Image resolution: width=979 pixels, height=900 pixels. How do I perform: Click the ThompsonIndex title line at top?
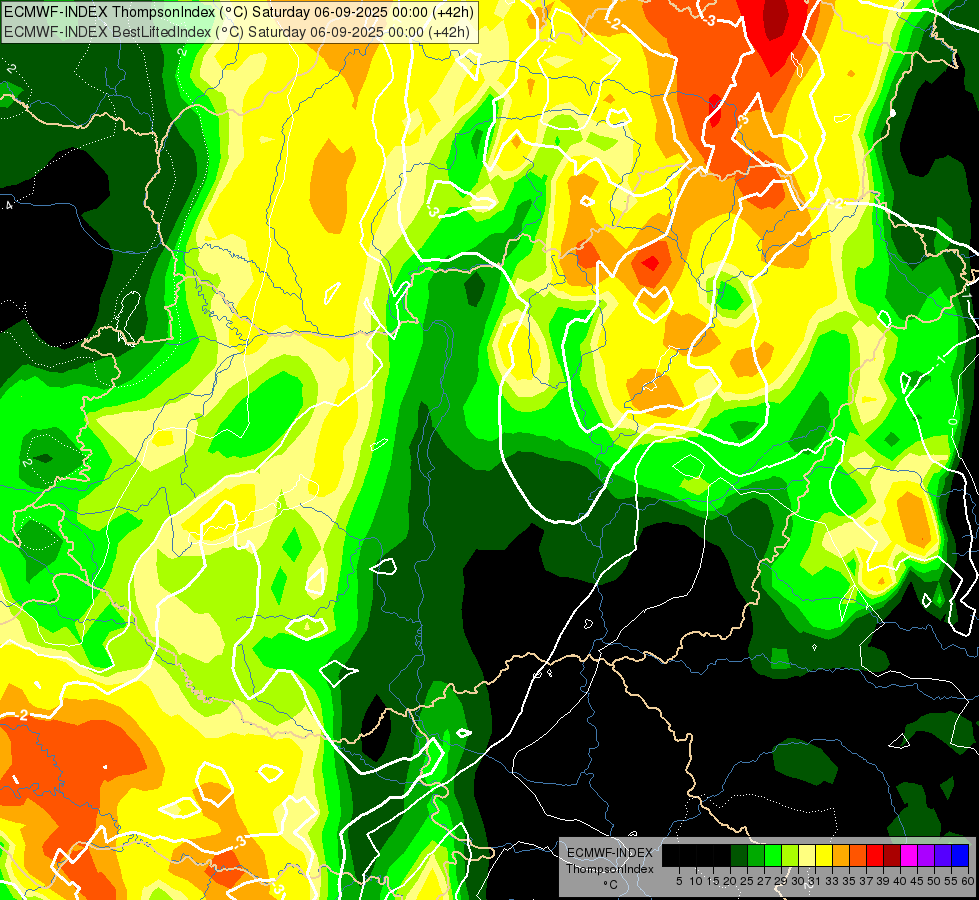239,11
